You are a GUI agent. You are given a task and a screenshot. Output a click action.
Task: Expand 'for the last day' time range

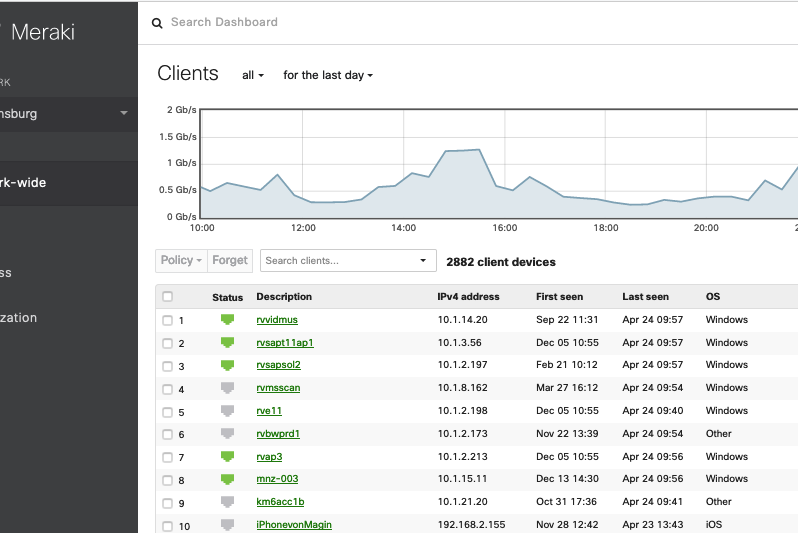[327, 75]
